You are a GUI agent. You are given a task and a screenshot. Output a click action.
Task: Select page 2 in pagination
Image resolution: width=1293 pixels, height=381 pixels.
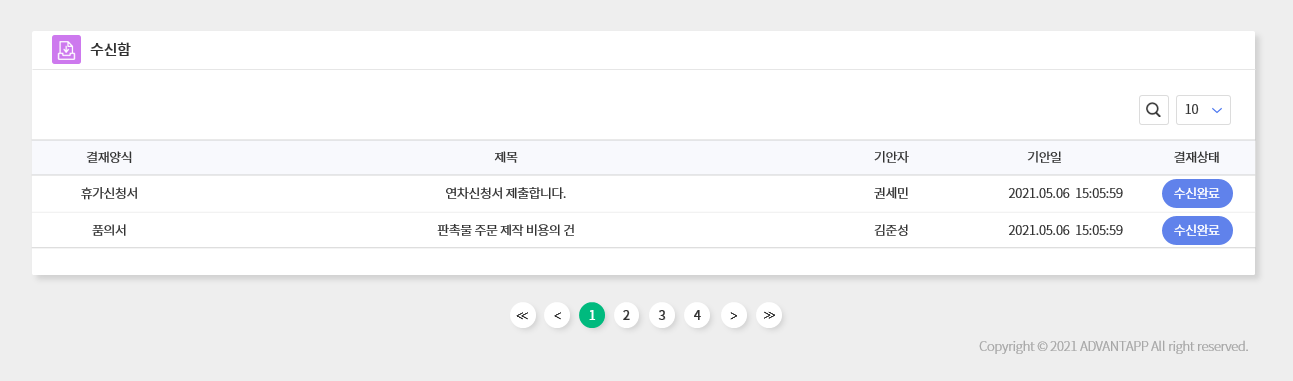(x=626, y=315)
